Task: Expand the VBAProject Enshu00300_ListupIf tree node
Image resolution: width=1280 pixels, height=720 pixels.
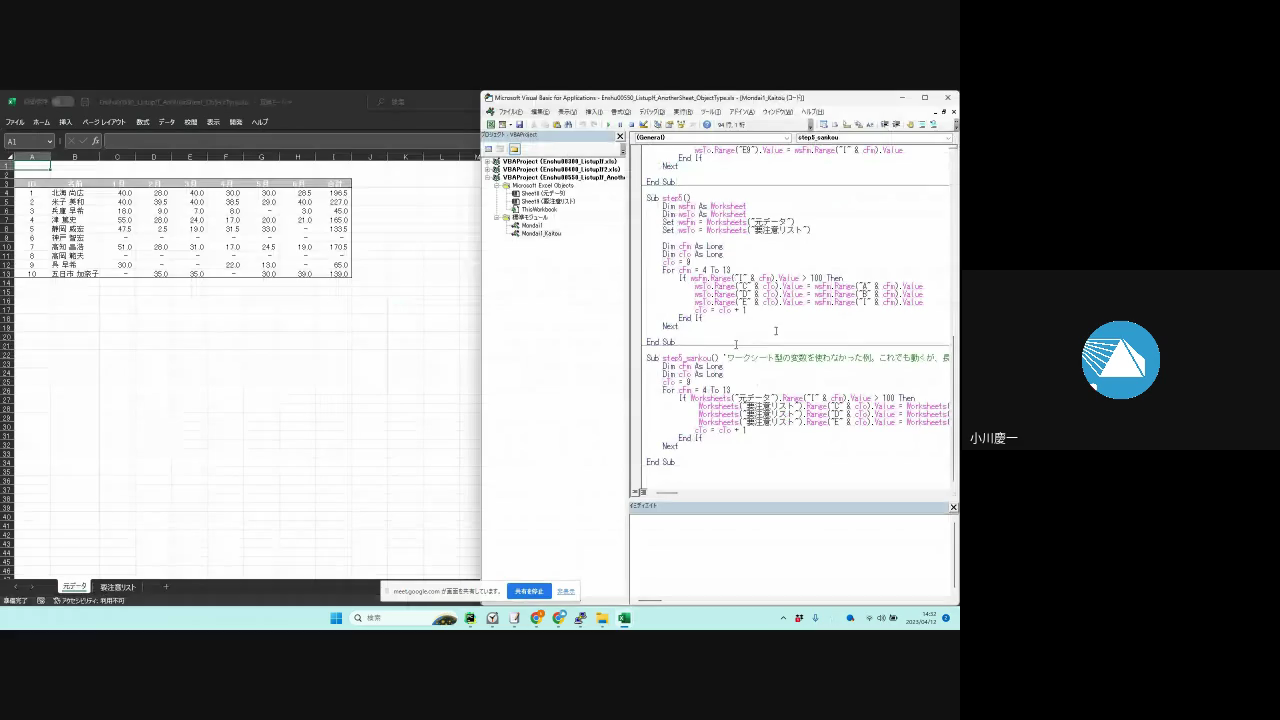Action: [x=488, y=161]
